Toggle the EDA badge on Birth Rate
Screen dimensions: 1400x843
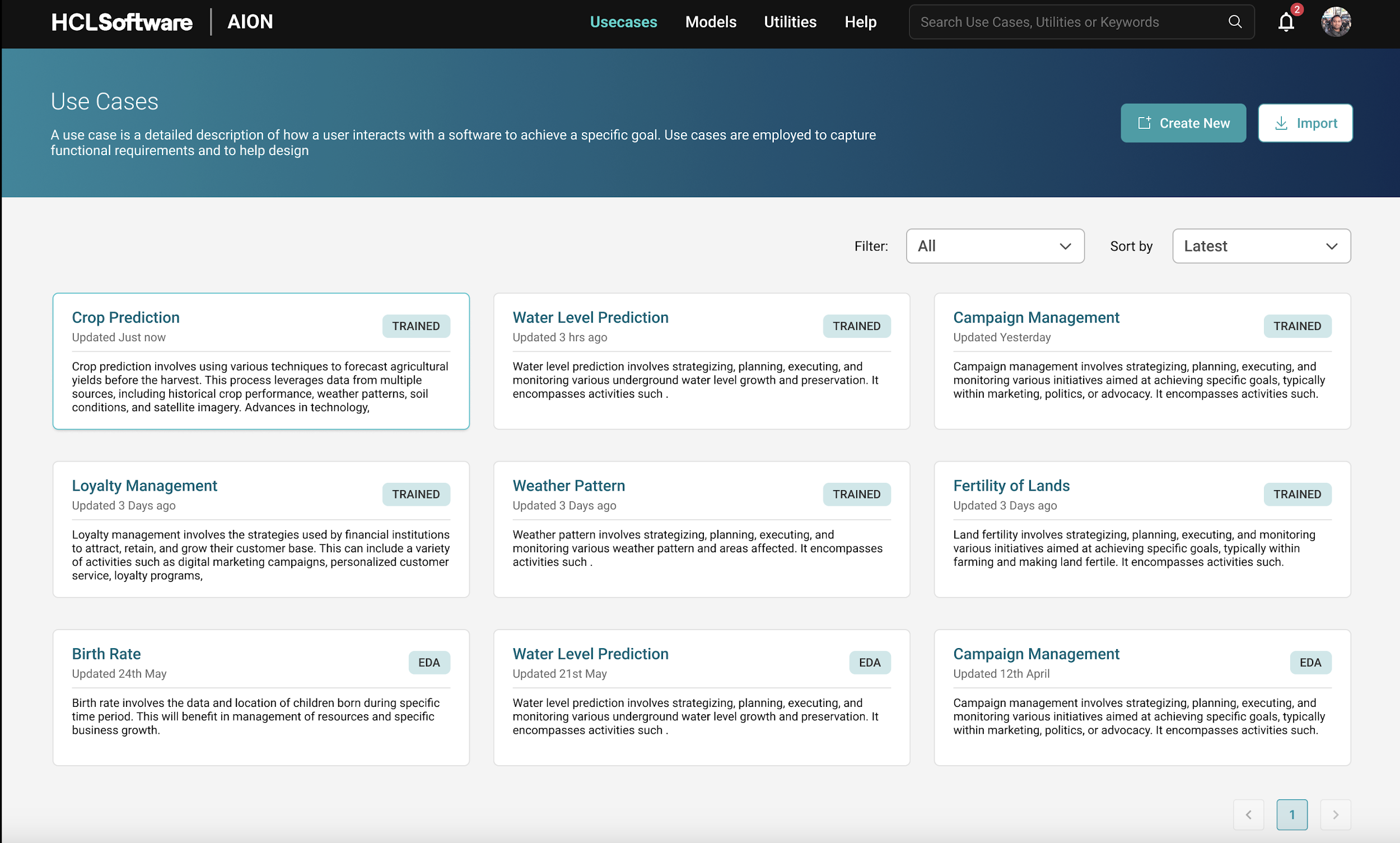(x=429, y=662)
